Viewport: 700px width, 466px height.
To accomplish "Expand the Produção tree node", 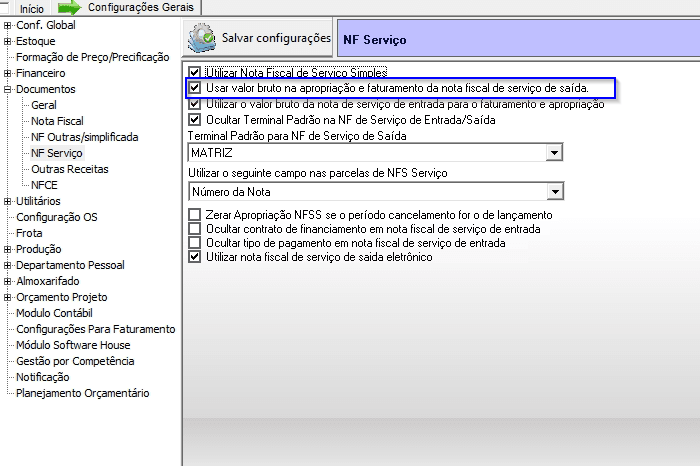I will click(7, 250).
